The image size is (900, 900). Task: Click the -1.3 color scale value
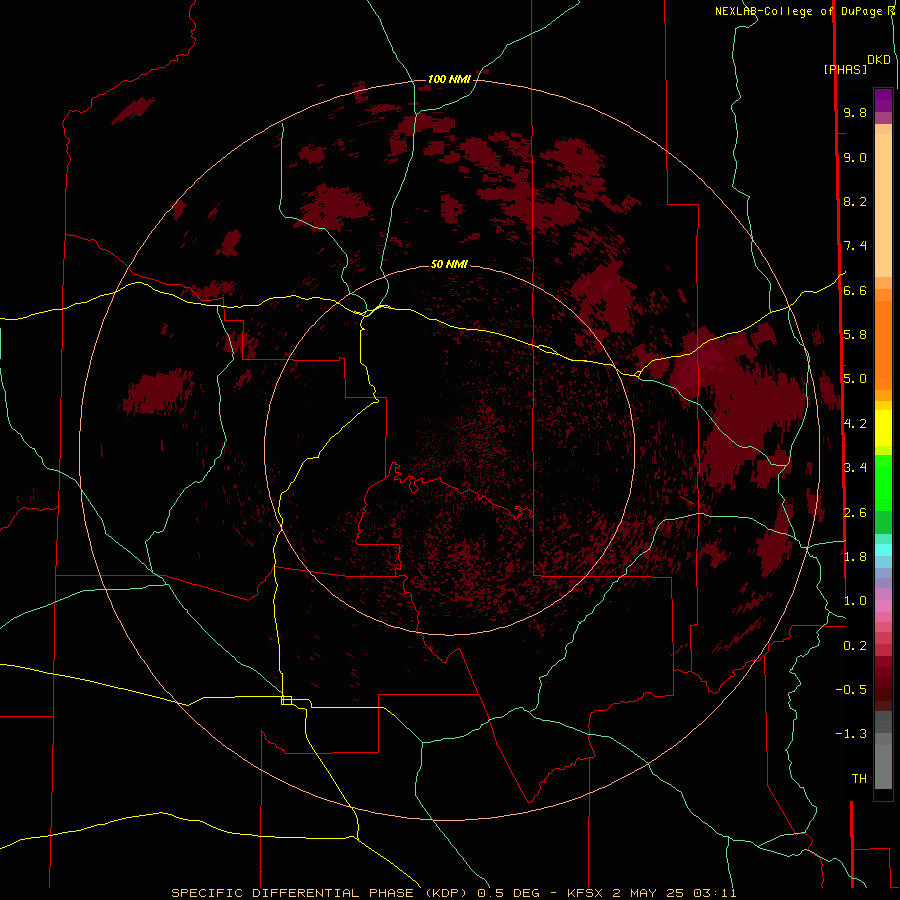pos(851,734)
